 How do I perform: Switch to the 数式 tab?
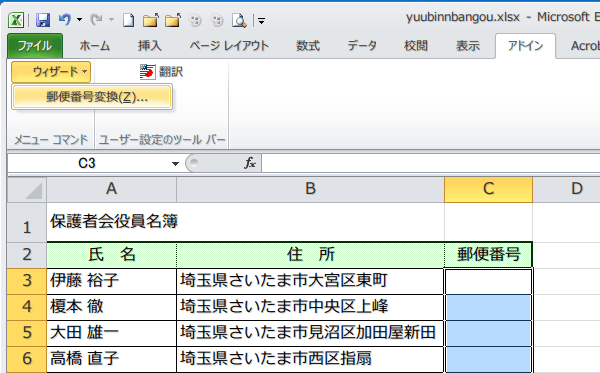308,46
